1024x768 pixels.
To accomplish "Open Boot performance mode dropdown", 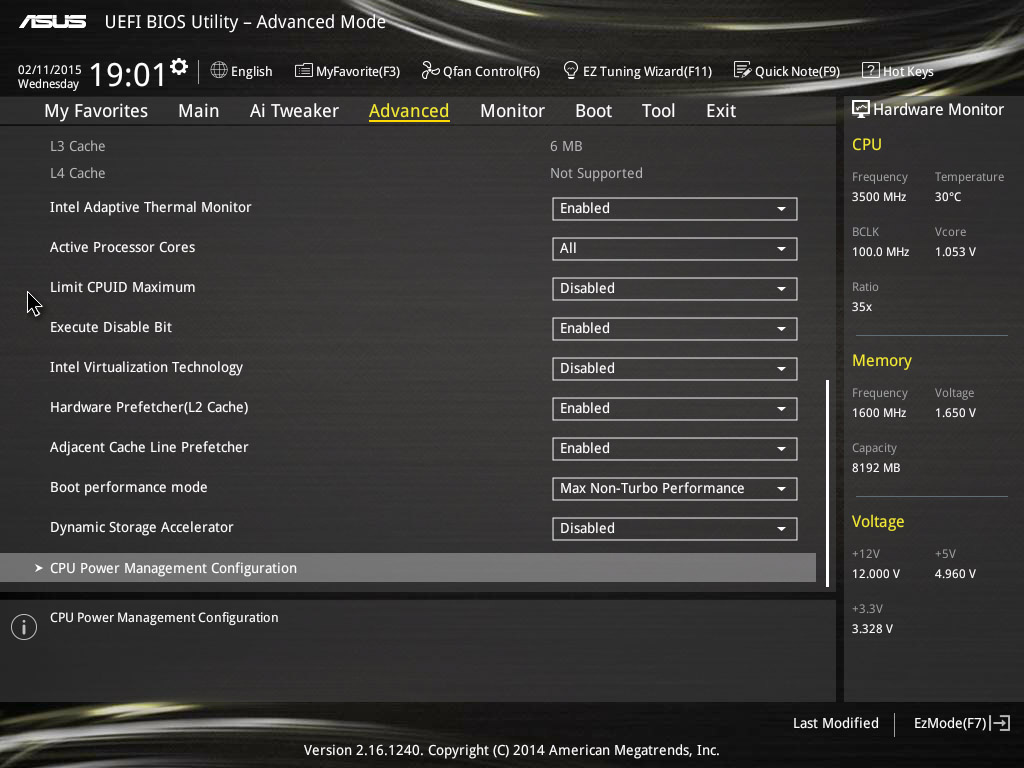I will point(675,488).
